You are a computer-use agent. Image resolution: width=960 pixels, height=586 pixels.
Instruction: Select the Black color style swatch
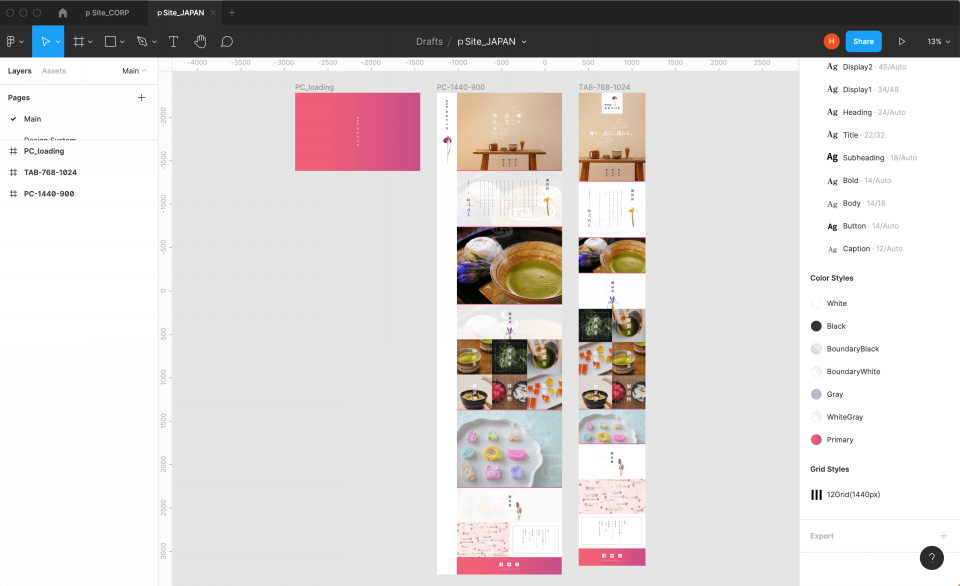816,326
